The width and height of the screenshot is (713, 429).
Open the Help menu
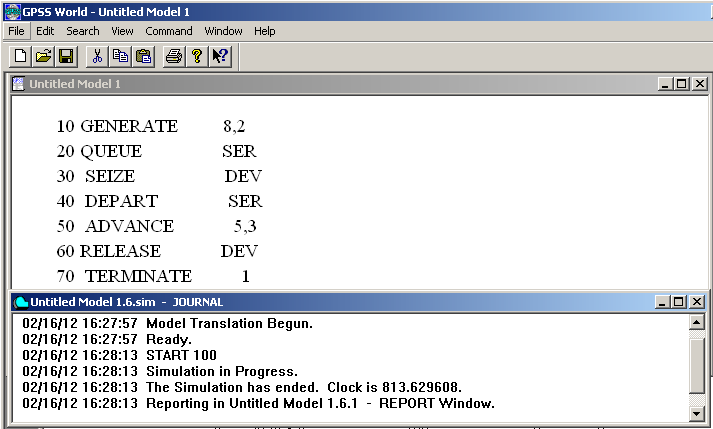(265, 31)
